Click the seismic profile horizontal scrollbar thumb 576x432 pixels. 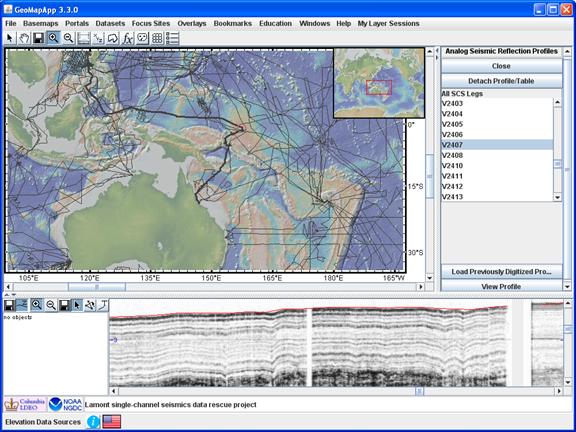coord(420,391)
